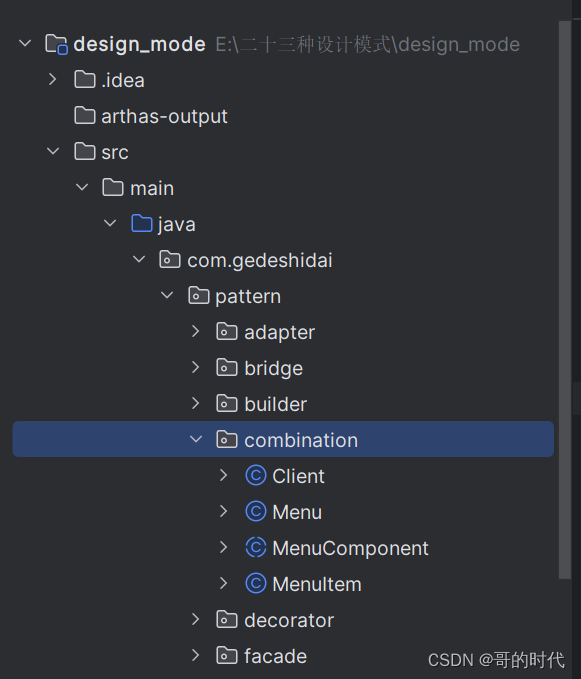Select the facade package

[x=275, y=656]
